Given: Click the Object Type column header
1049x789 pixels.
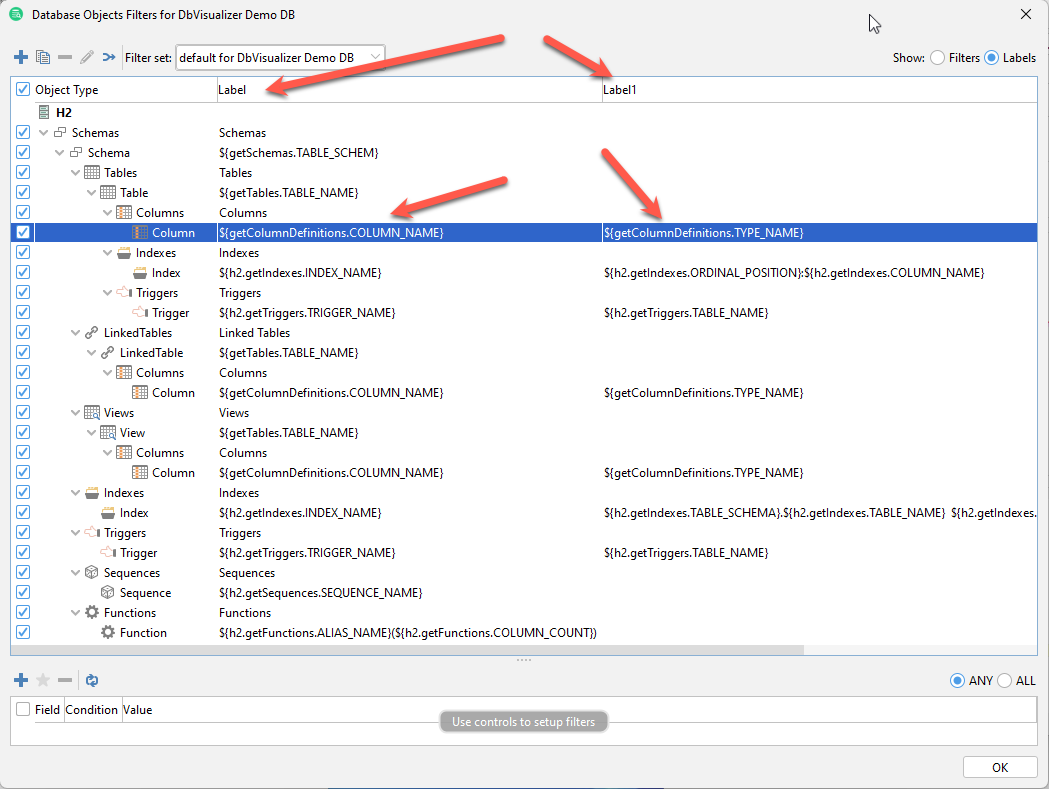Looking at the screenshot, I should (x=70, y=89).
